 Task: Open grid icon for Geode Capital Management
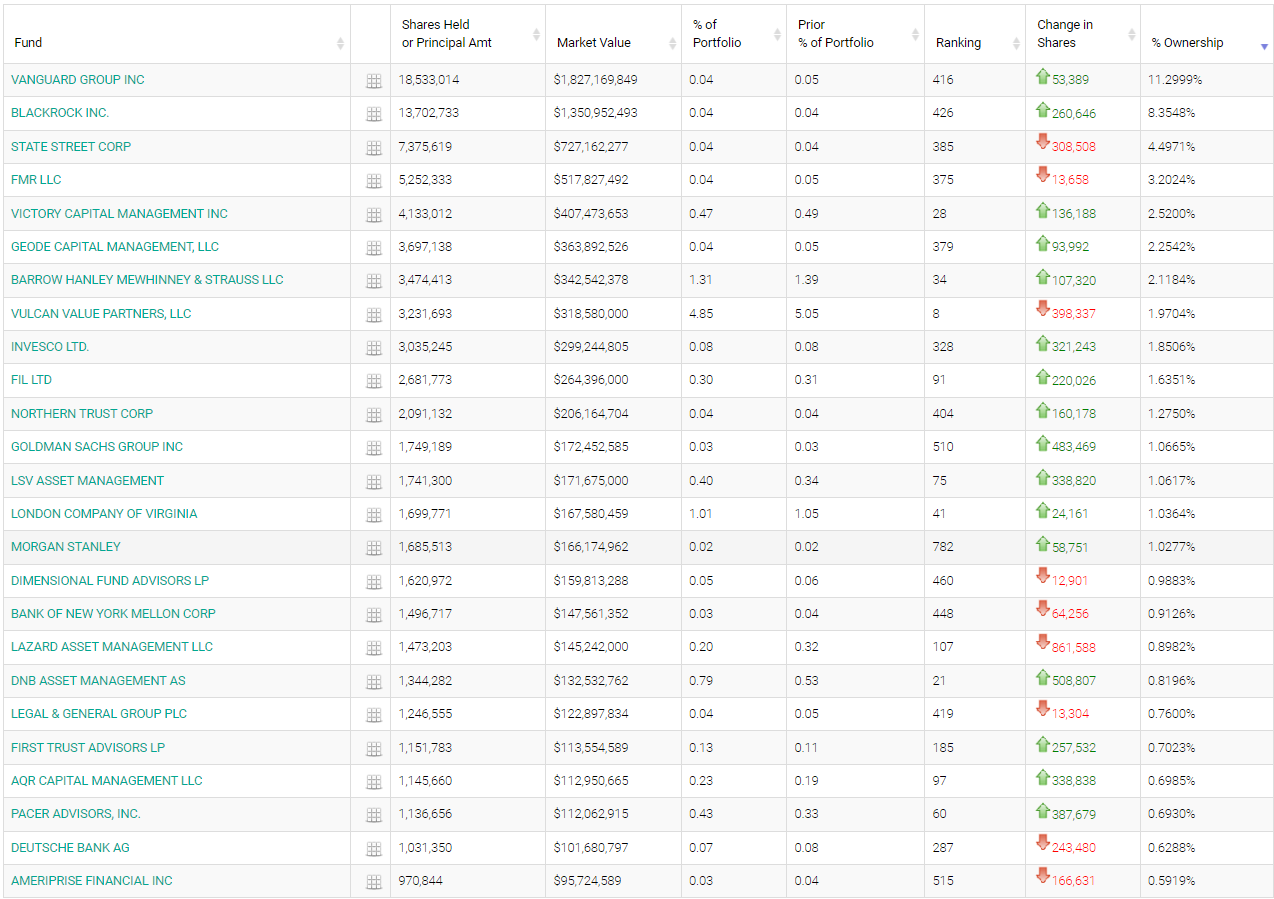click(374, 248)
